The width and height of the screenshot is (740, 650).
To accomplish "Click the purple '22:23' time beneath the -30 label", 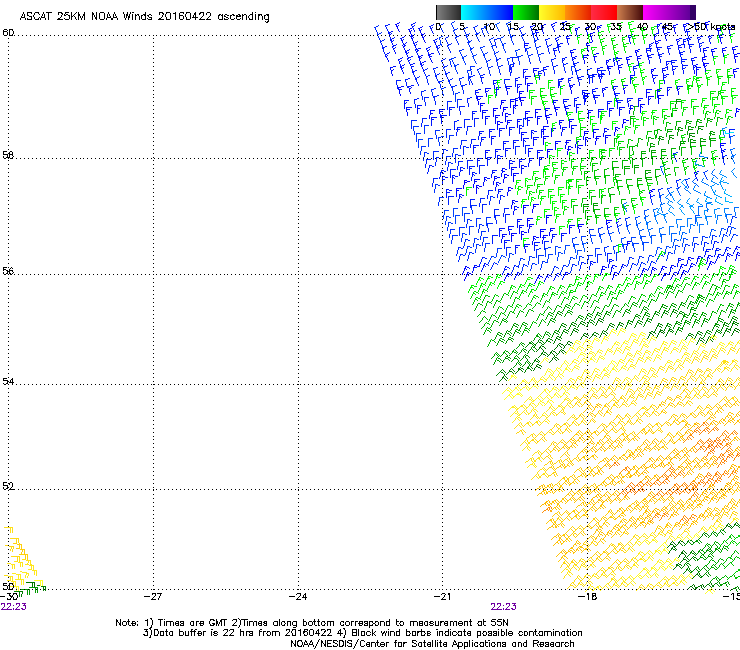I will pyautogui.click(x=14, y=607).
